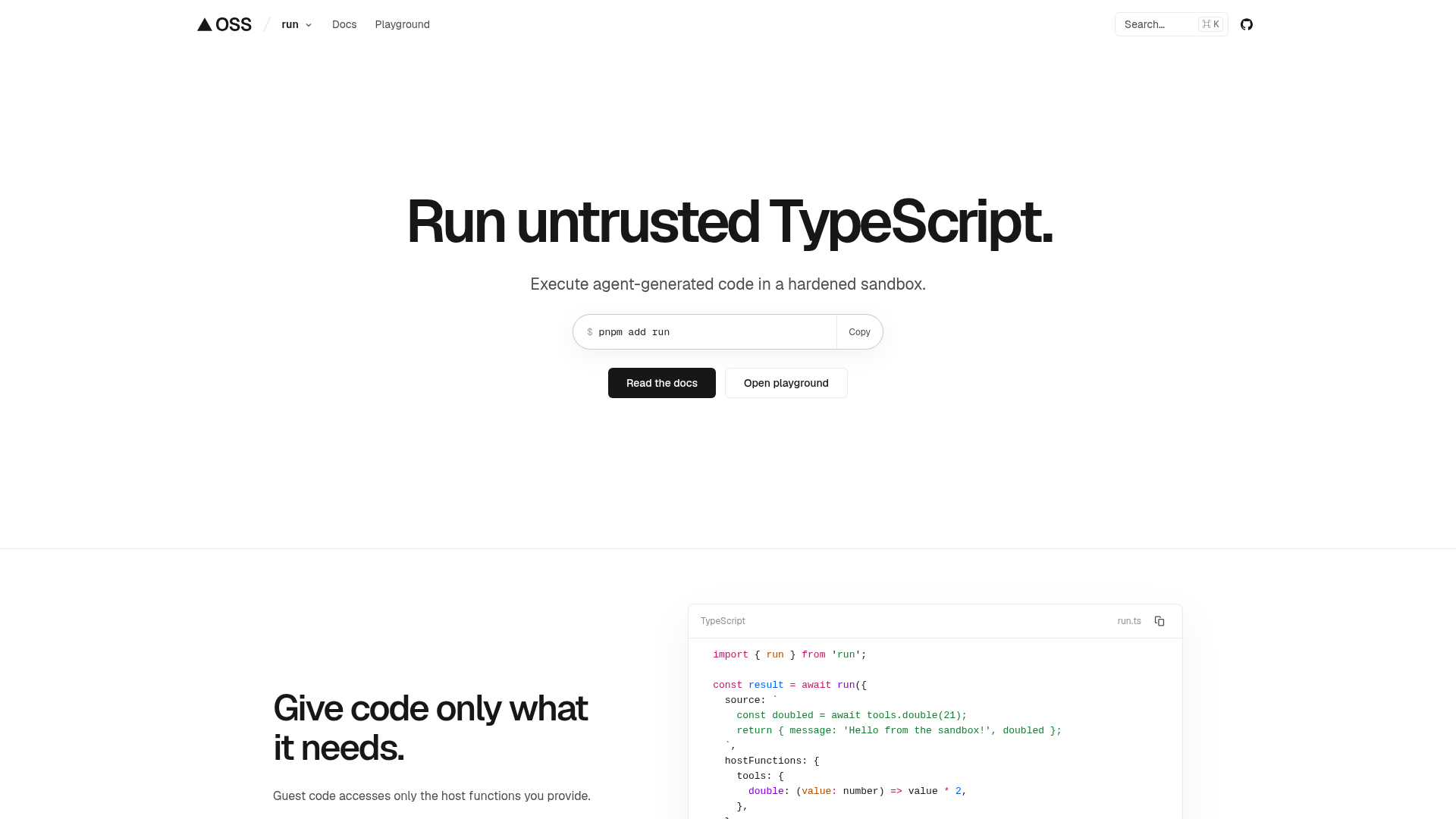
Task: Click the run.ts file name label
Action: tap(1129, 621)
